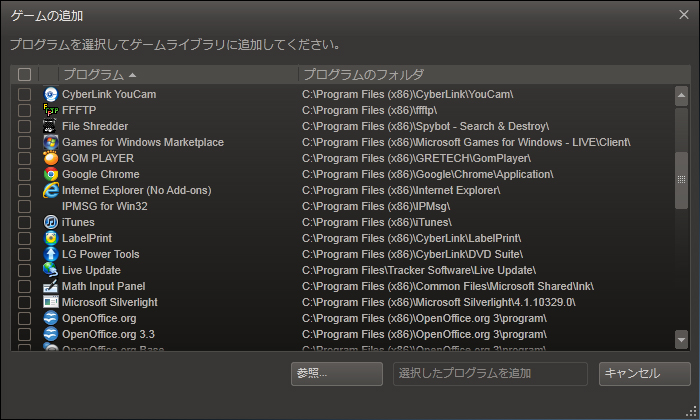Click the Math Input Panel icon

coord(50,287)
